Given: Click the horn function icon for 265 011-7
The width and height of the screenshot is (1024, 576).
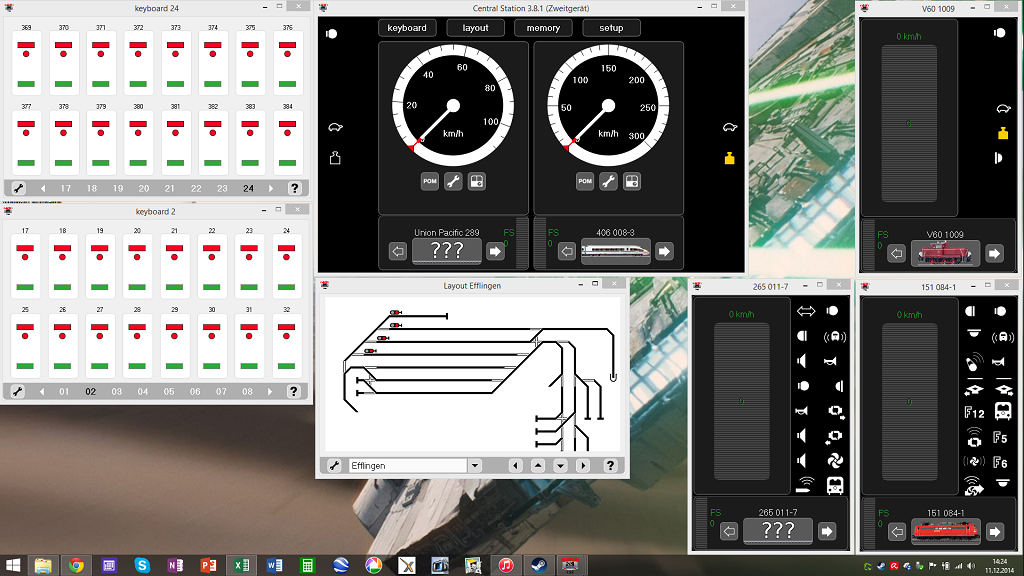Looking at the screenshot, I should pos(830,361).
